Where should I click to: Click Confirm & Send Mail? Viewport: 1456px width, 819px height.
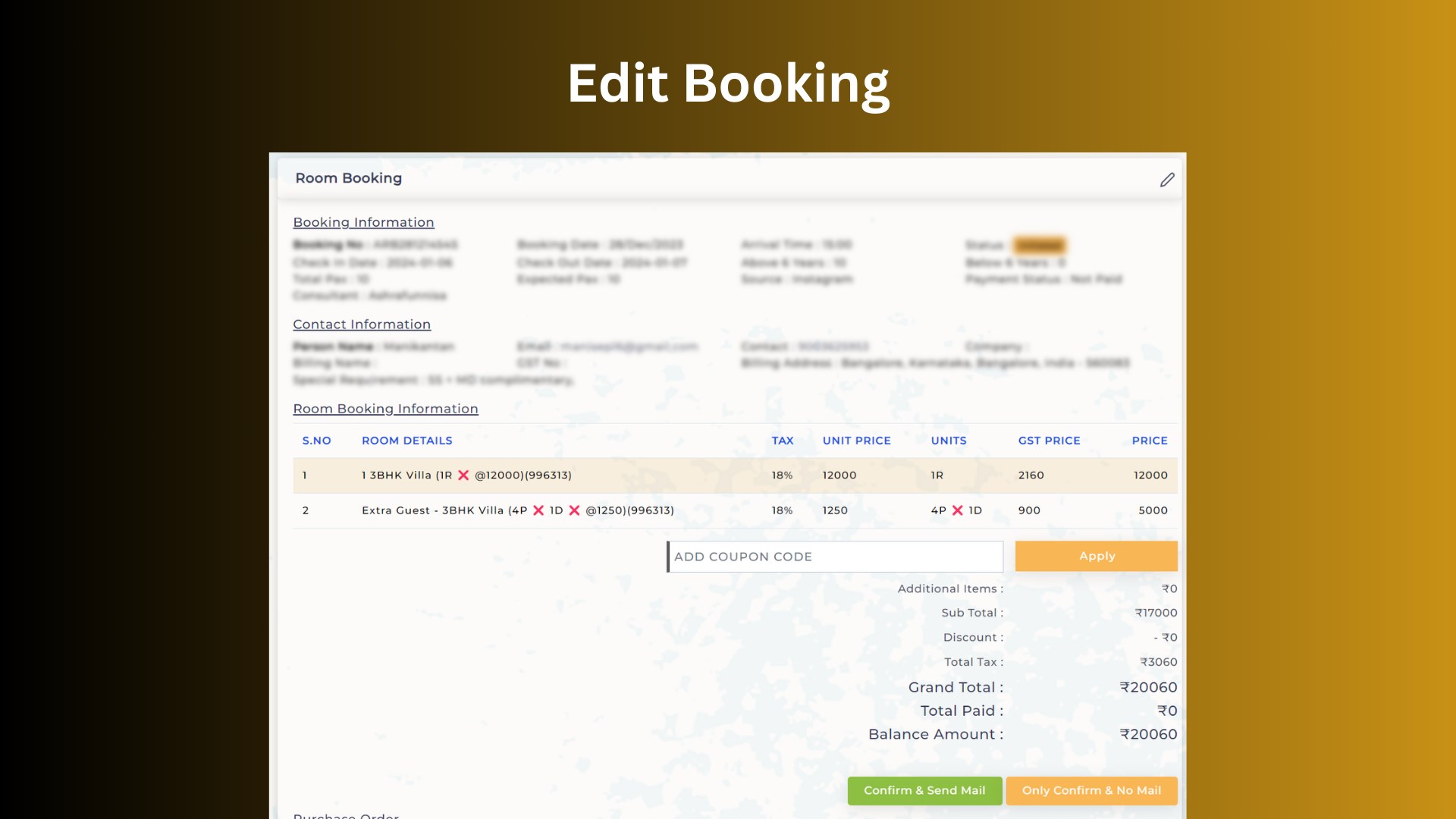click(x=924, y=790)
